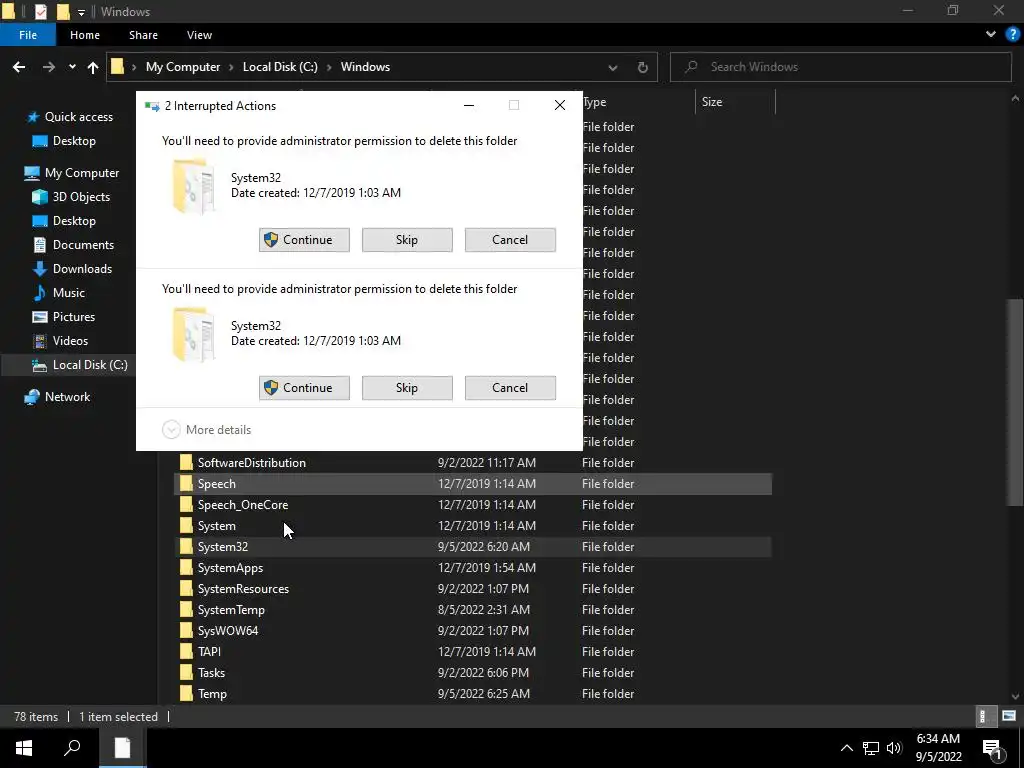
Task: Refresh the Windows folder view
Action: pos(643,67)
